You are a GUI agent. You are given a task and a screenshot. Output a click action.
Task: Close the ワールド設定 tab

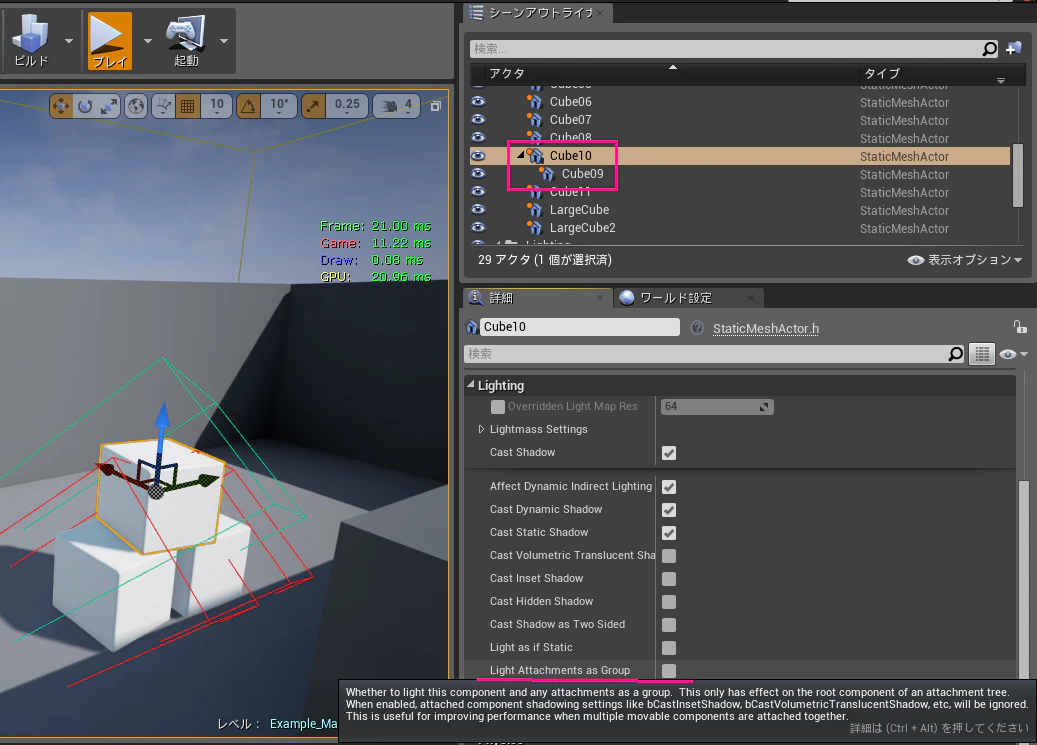coord(751,298)
